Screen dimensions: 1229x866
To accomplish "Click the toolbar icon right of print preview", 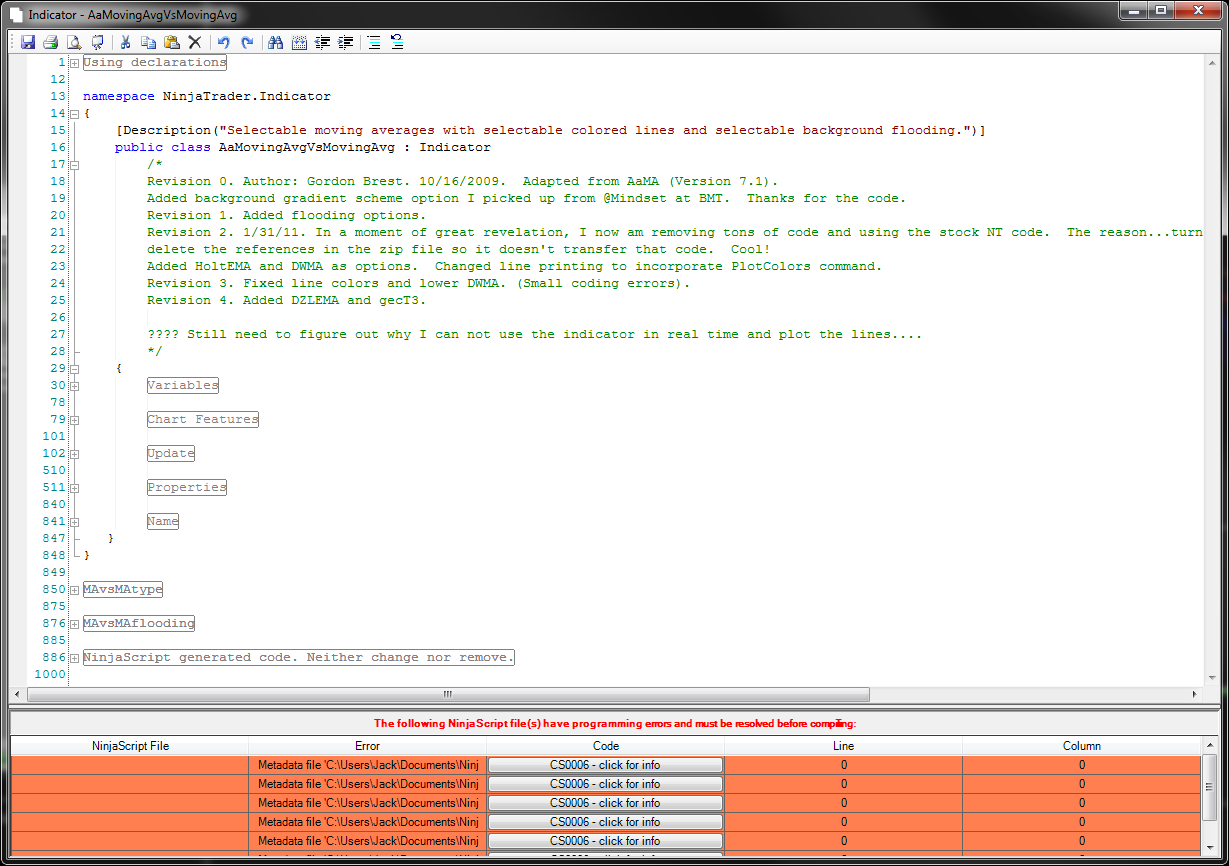I will 97,42.
